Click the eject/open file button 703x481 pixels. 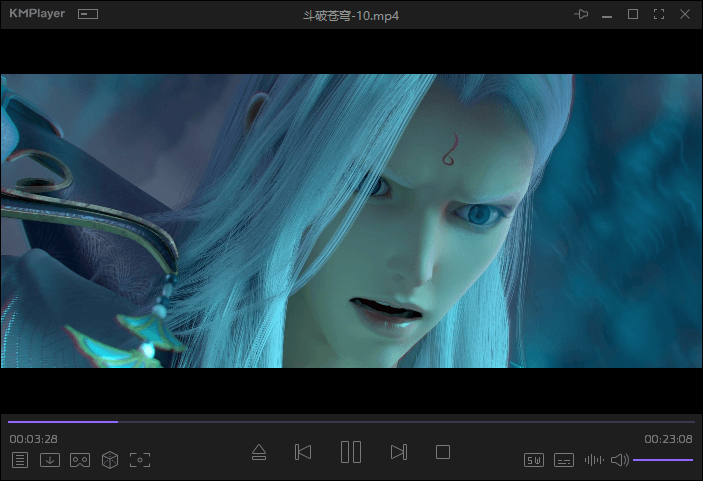[259, 453]
